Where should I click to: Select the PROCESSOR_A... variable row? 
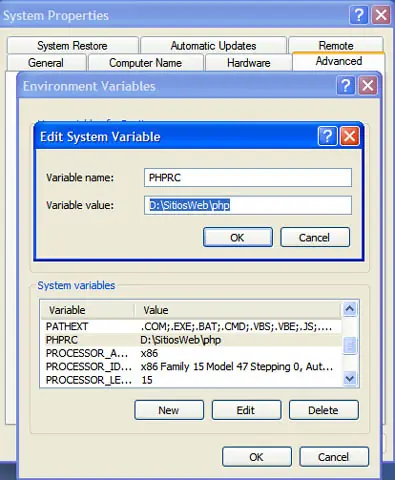click(191, 353)
